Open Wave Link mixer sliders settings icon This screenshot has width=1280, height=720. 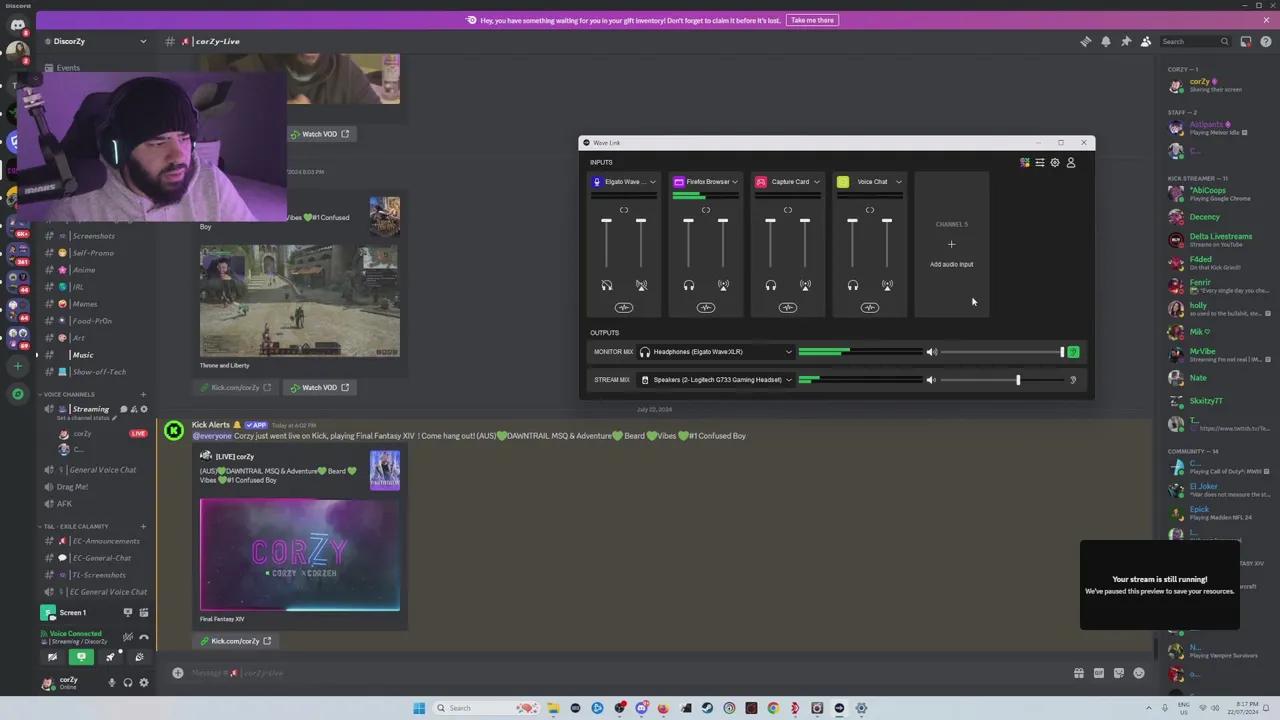(x=1040, y=162)
